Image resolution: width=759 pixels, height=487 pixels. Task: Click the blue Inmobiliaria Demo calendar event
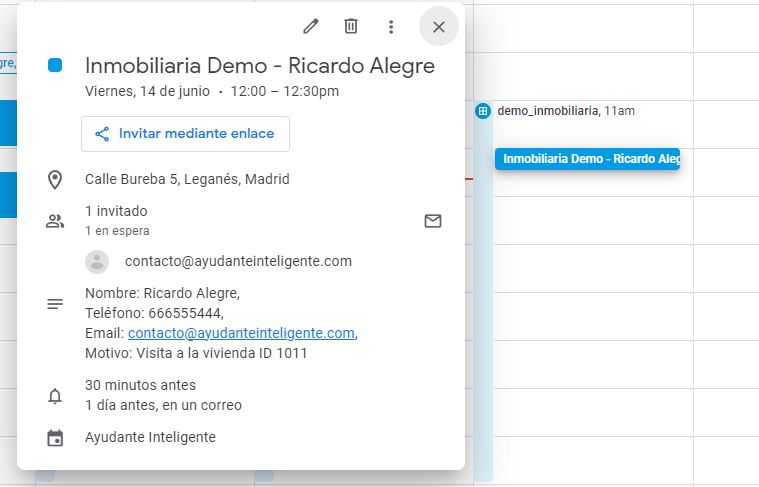click(x=588, y=159)
